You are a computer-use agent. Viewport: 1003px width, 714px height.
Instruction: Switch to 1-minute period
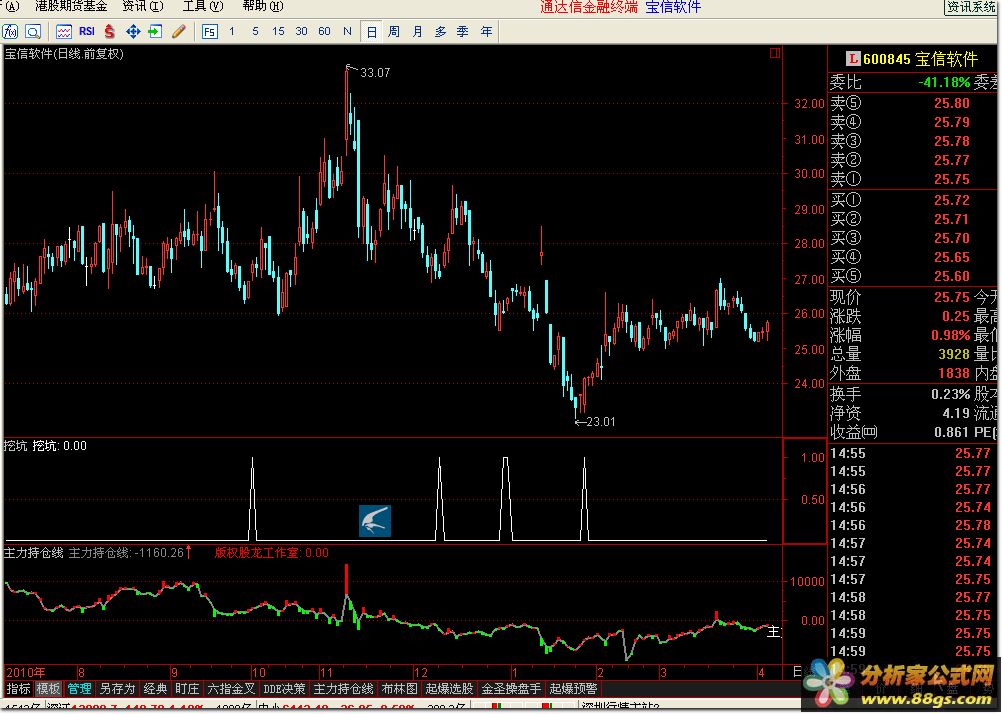click(232, 31)
